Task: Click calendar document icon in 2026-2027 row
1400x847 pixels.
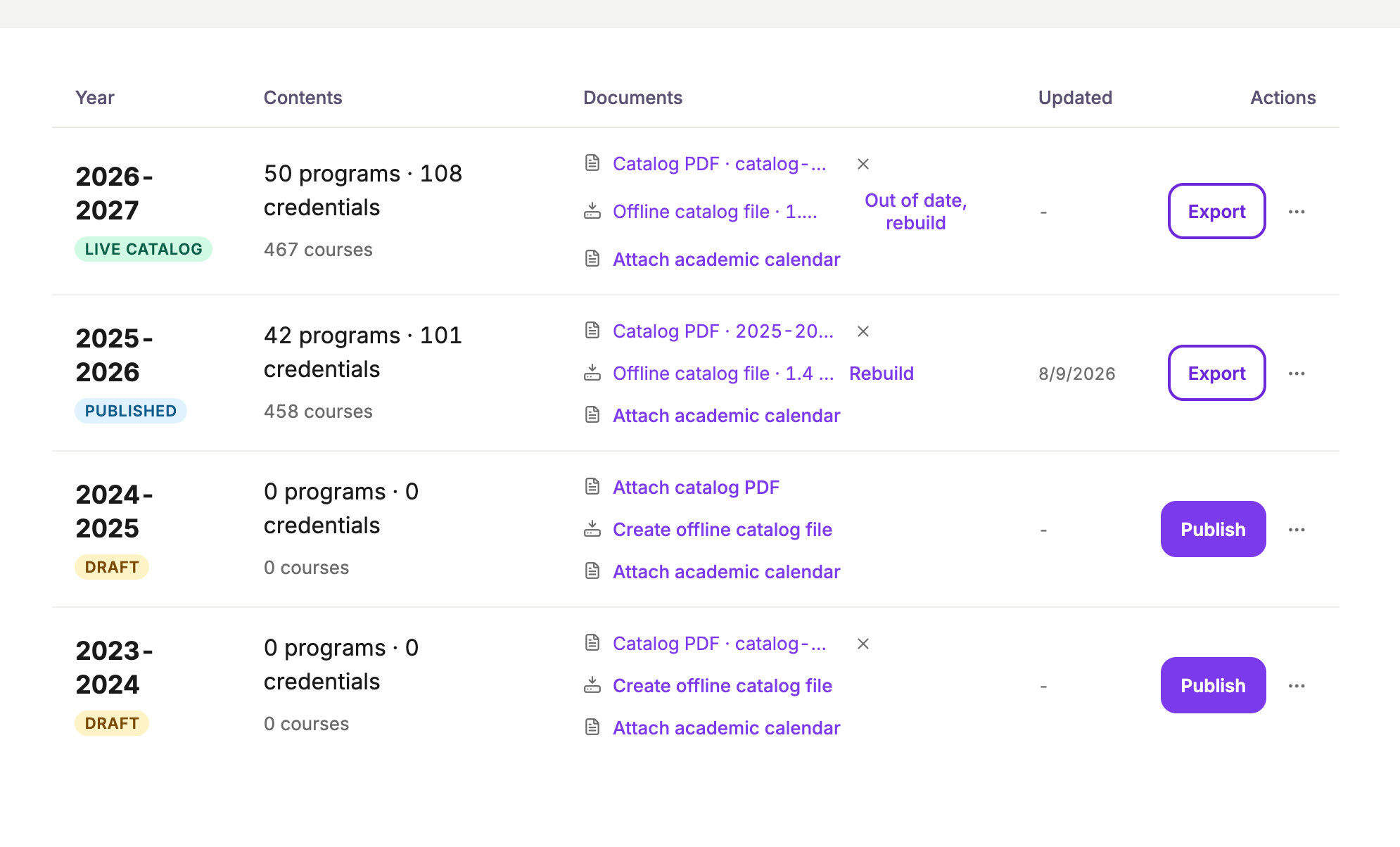Action: click(592, 259)
